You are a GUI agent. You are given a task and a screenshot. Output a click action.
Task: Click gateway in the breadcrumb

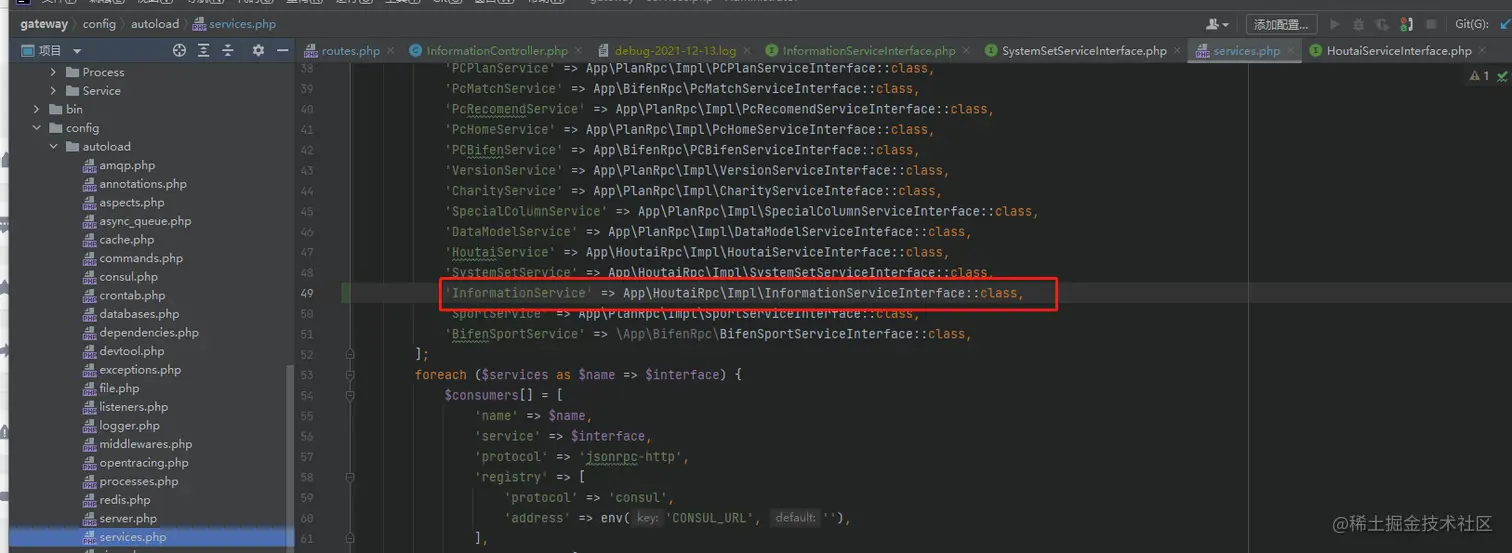[44, 24]
